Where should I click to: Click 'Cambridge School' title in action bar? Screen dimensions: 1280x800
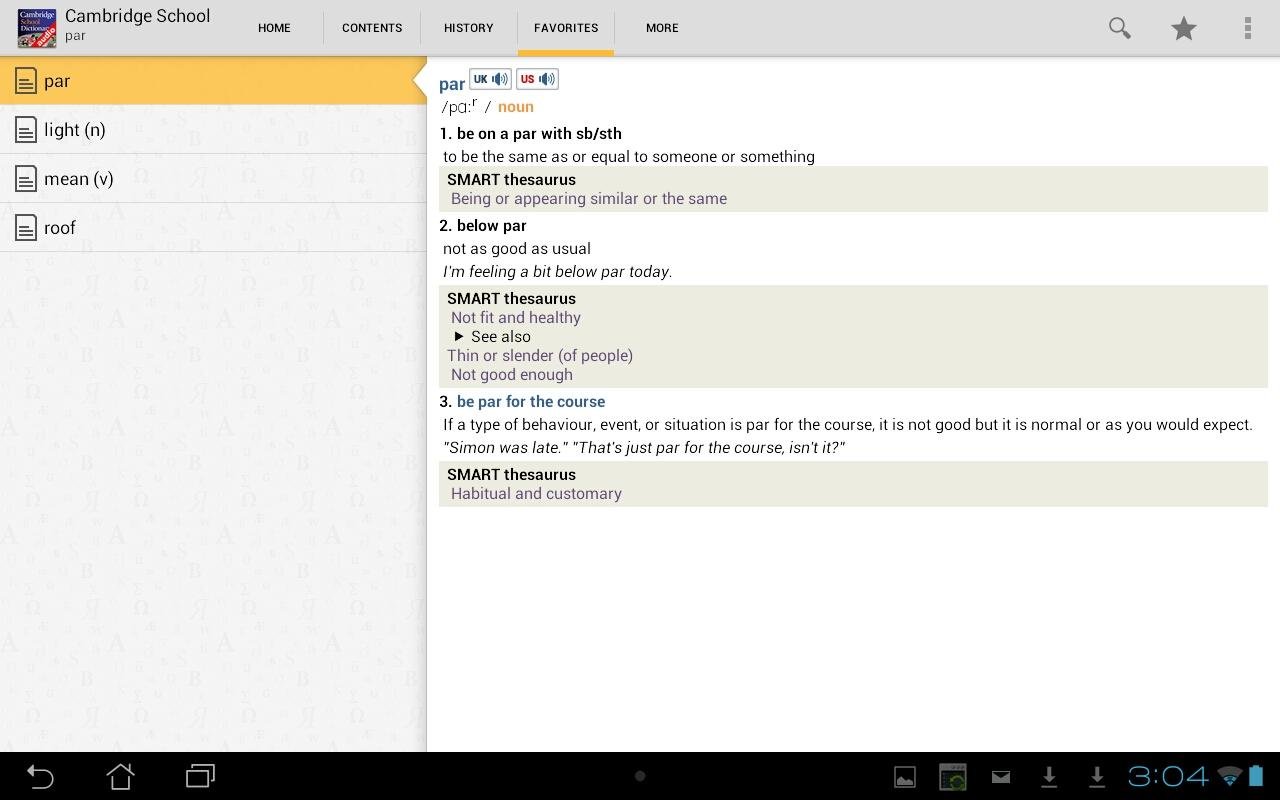pyautogui.click(x=138, y=16)
